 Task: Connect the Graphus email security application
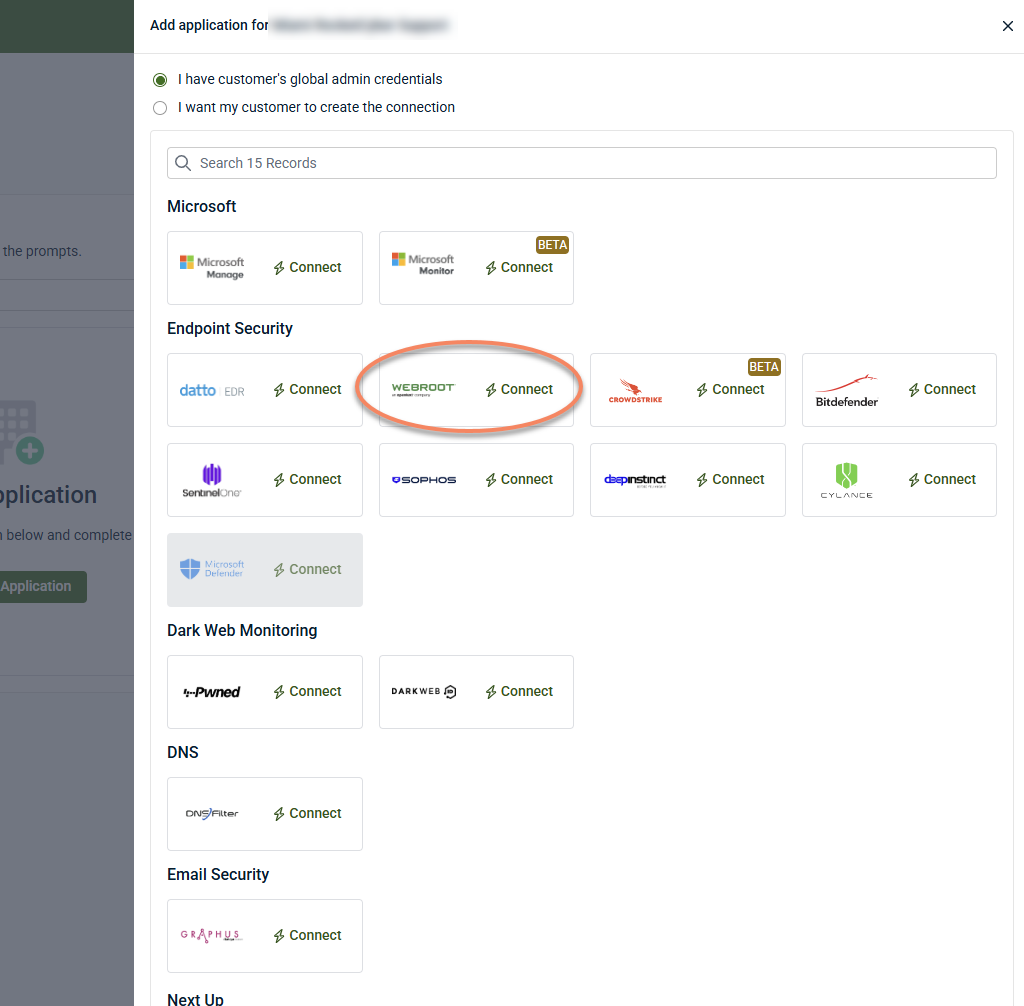click(x=307, y=935)
